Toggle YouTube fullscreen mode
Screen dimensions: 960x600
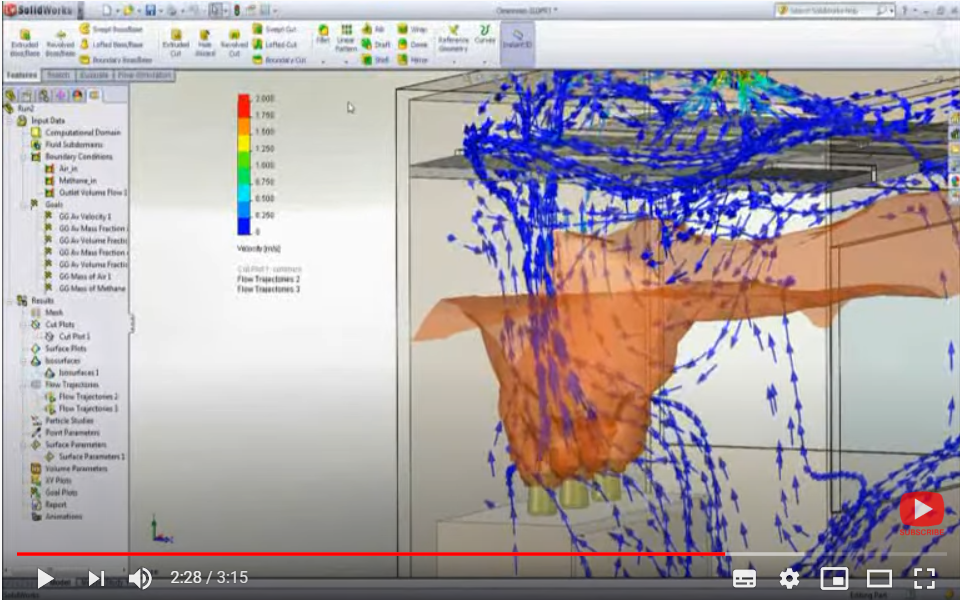pyautogui.click(x=924, y=578)
